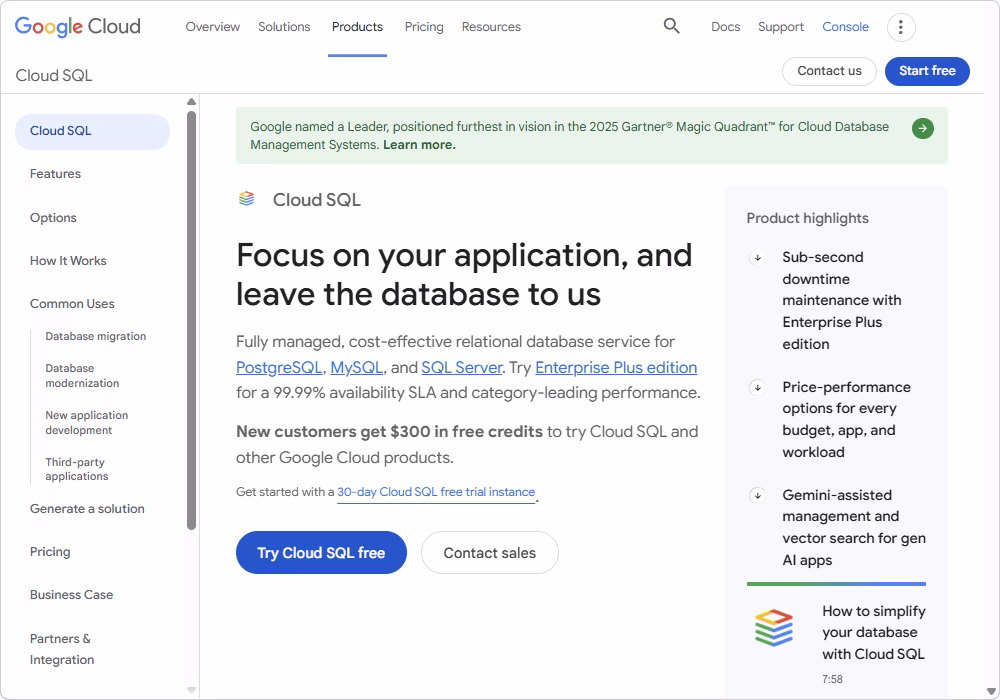Screen dimensions: 1000x700
Task: Go to Partners & Integration in sidebar
Action: pos(62,649)
